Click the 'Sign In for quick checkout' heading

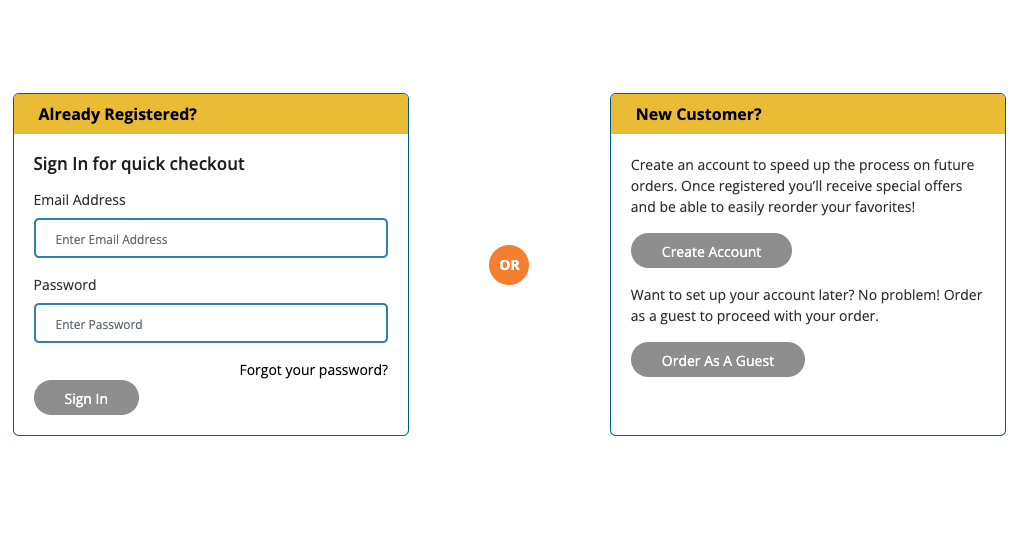(139, 164)
